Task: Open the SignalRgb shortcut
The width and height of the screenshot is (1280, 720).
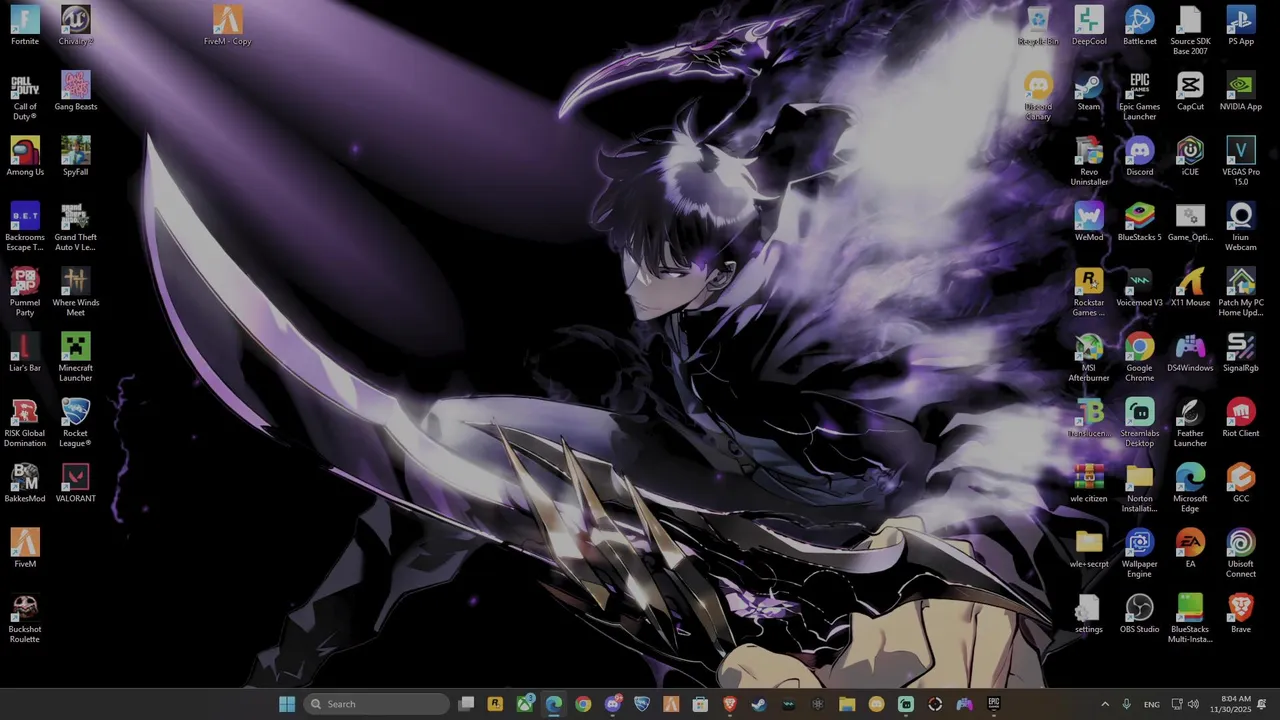Action: tap(1241, 353)
